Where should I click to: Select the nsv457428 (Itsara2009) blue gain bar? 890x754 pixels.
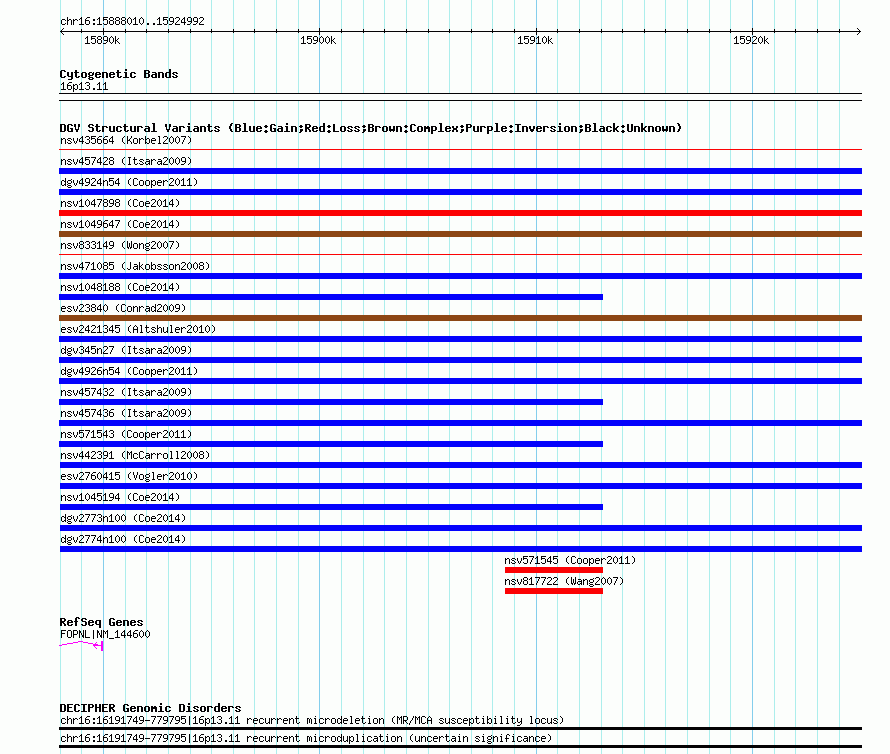(460, 171)
